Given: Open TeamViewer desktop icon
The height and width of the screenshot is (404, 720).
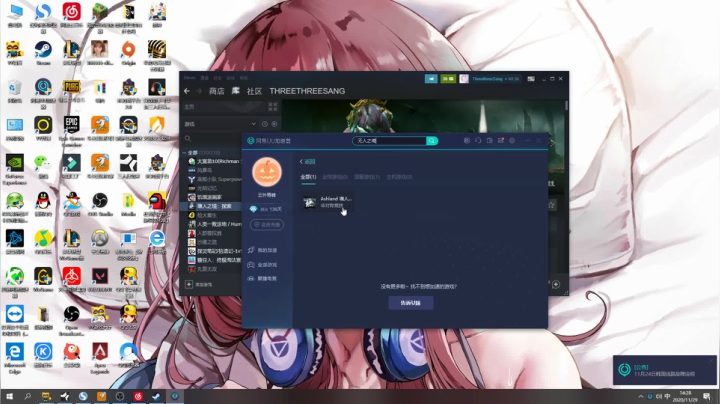Looking at the screenshot, I should pyautogui.click(x=15, y=320).
